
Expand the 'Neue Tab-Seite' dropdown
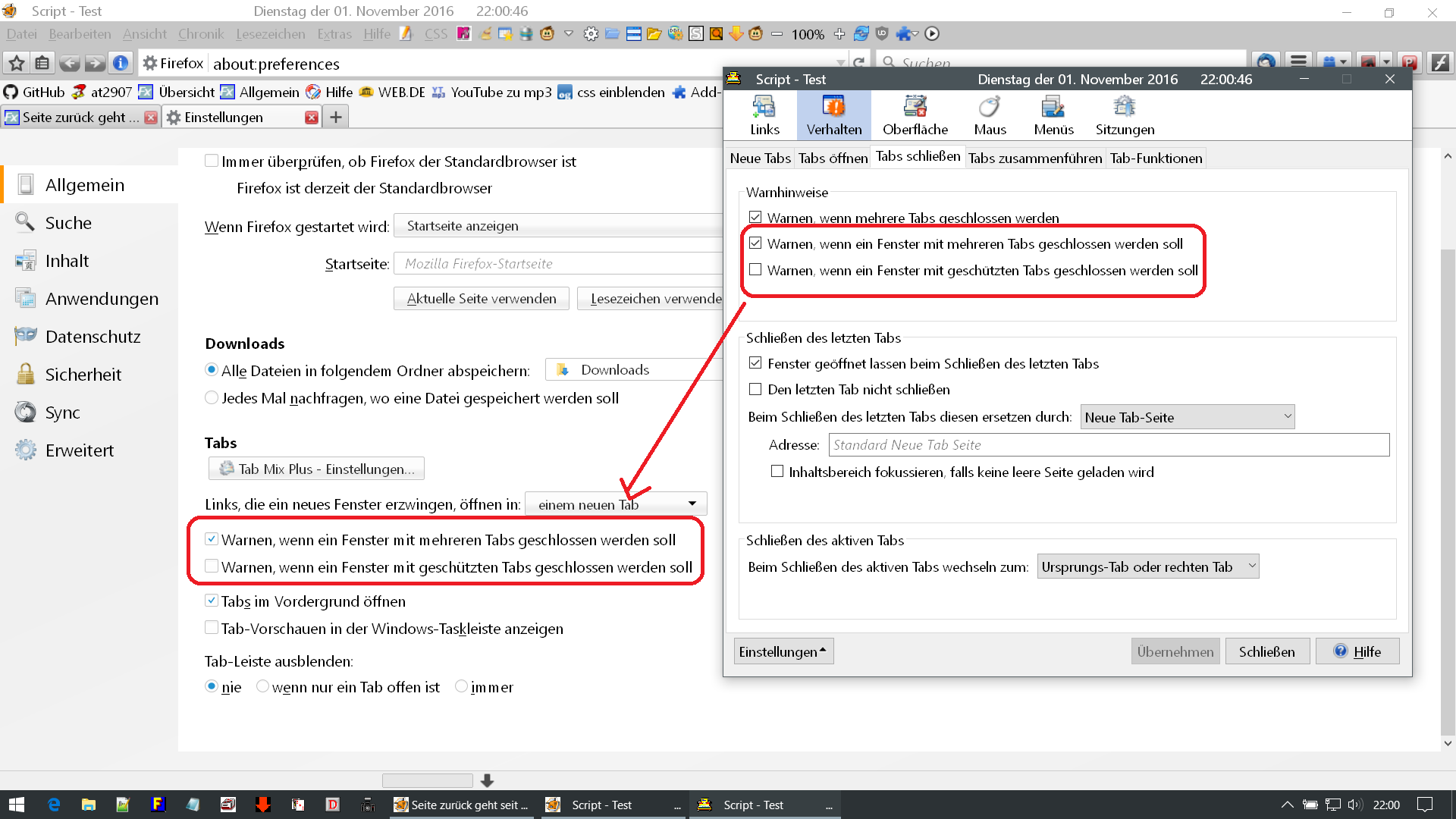1187,417
